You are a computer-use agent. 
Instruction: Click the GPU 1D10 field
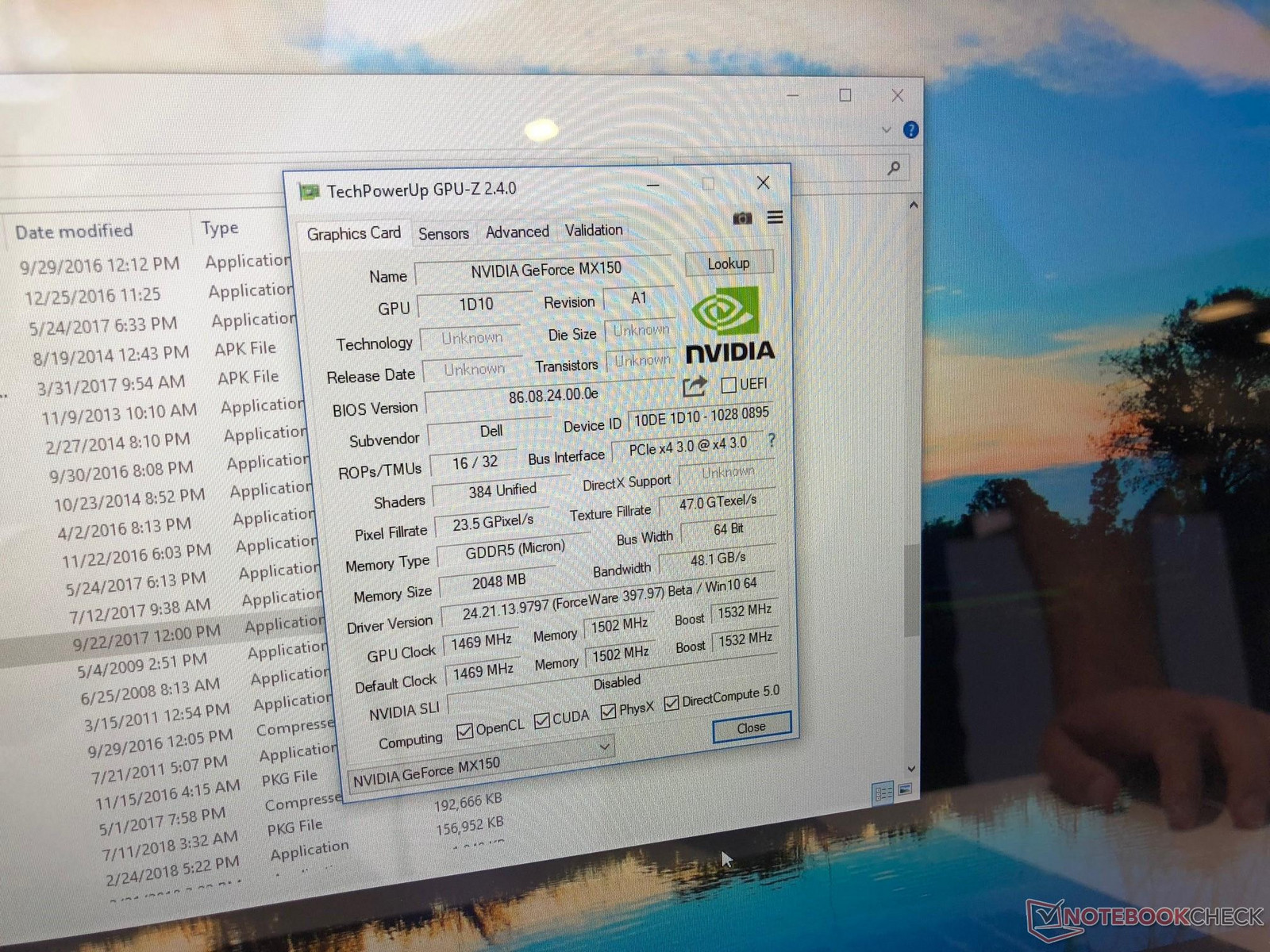pos(475,305)
